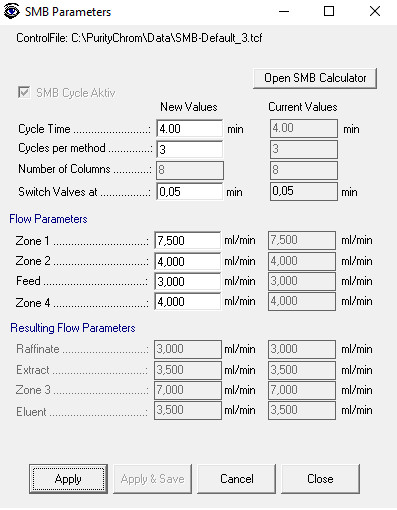Viewport: 397px width, 510px height.
Task: Click the Apply button
Action: point(68,479)
